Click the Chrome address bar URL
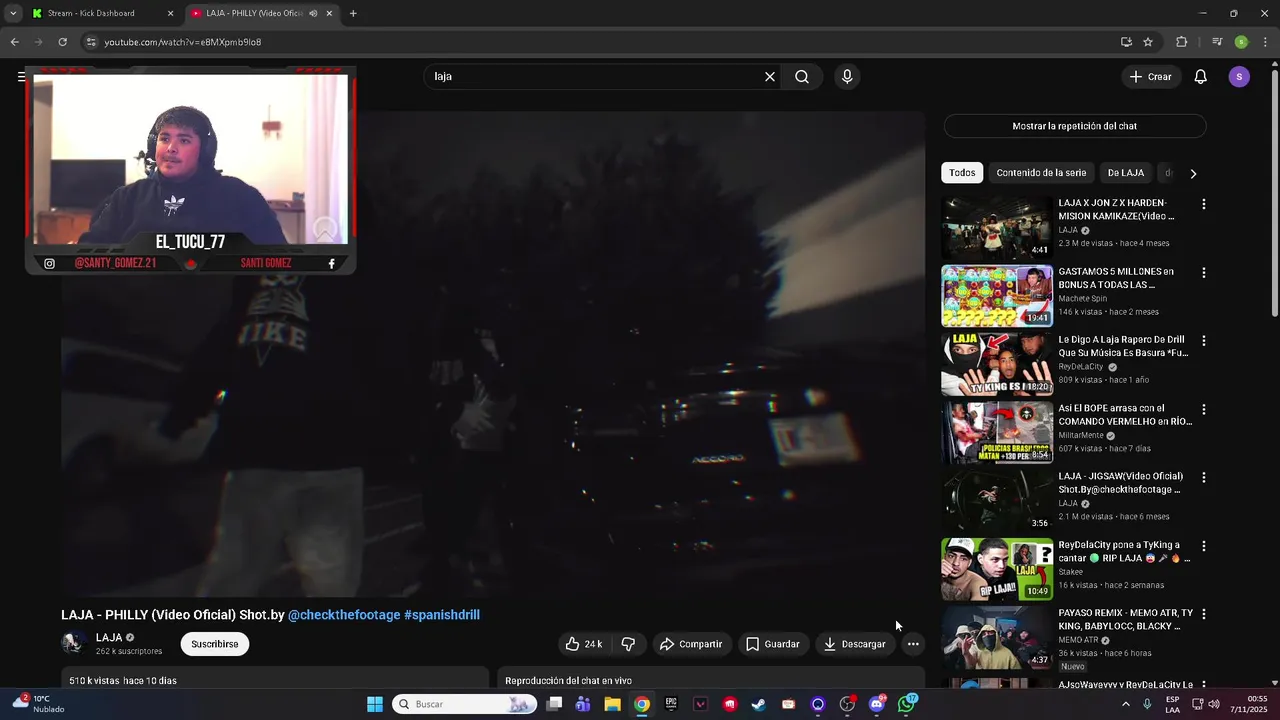Viewport: 1280px width, 720px height. tap(183, 42)
